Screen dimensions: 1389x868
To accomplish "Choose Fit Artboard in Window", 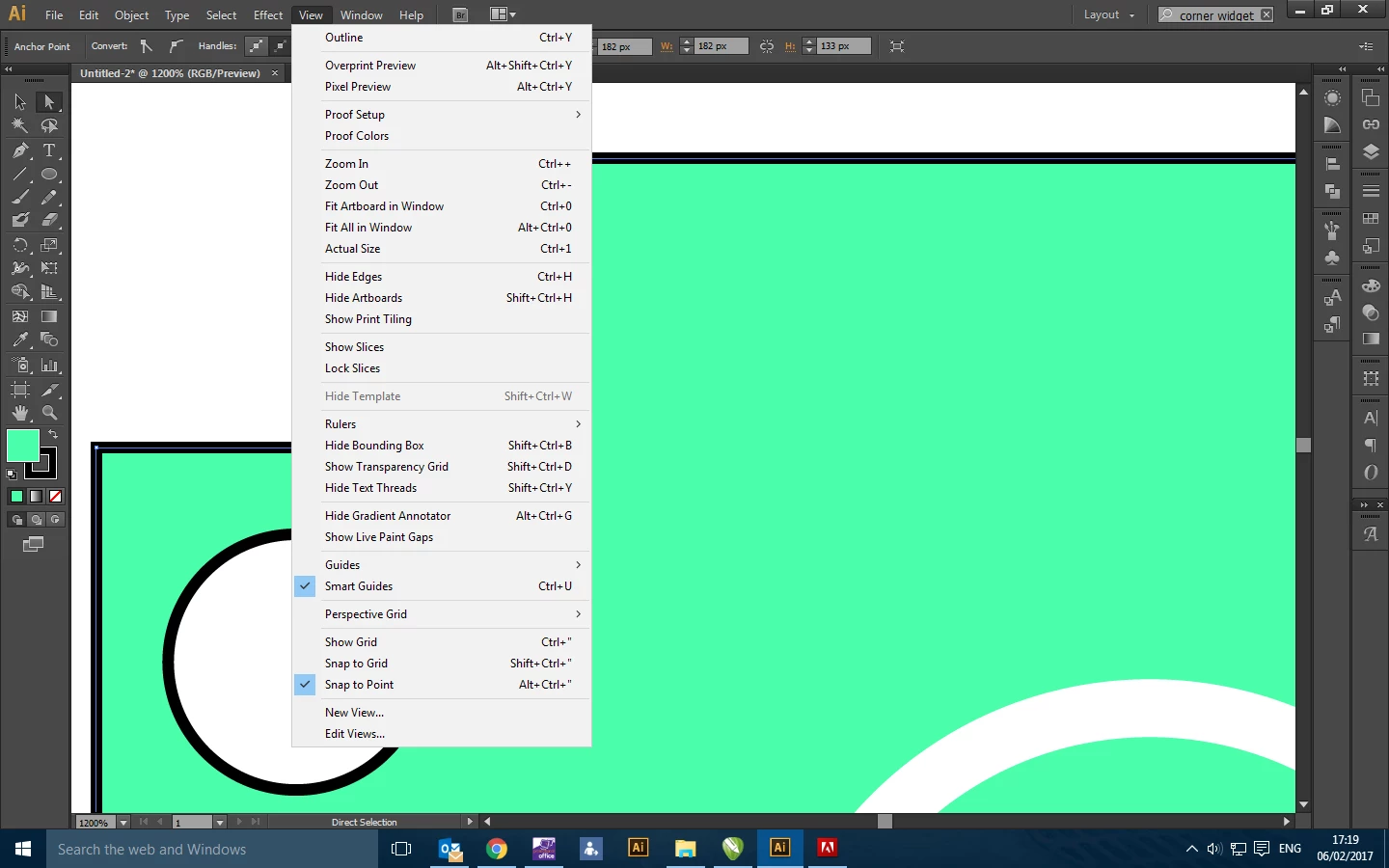I will tap(442, 206).
